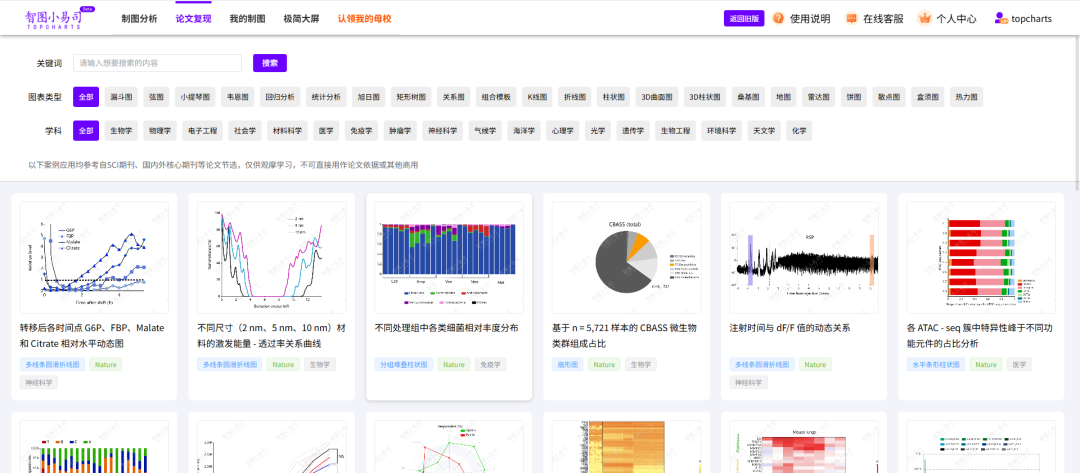Select 生物工程 subject
The width and height of the screenshot is (1080, 473).
click(675, 131)
